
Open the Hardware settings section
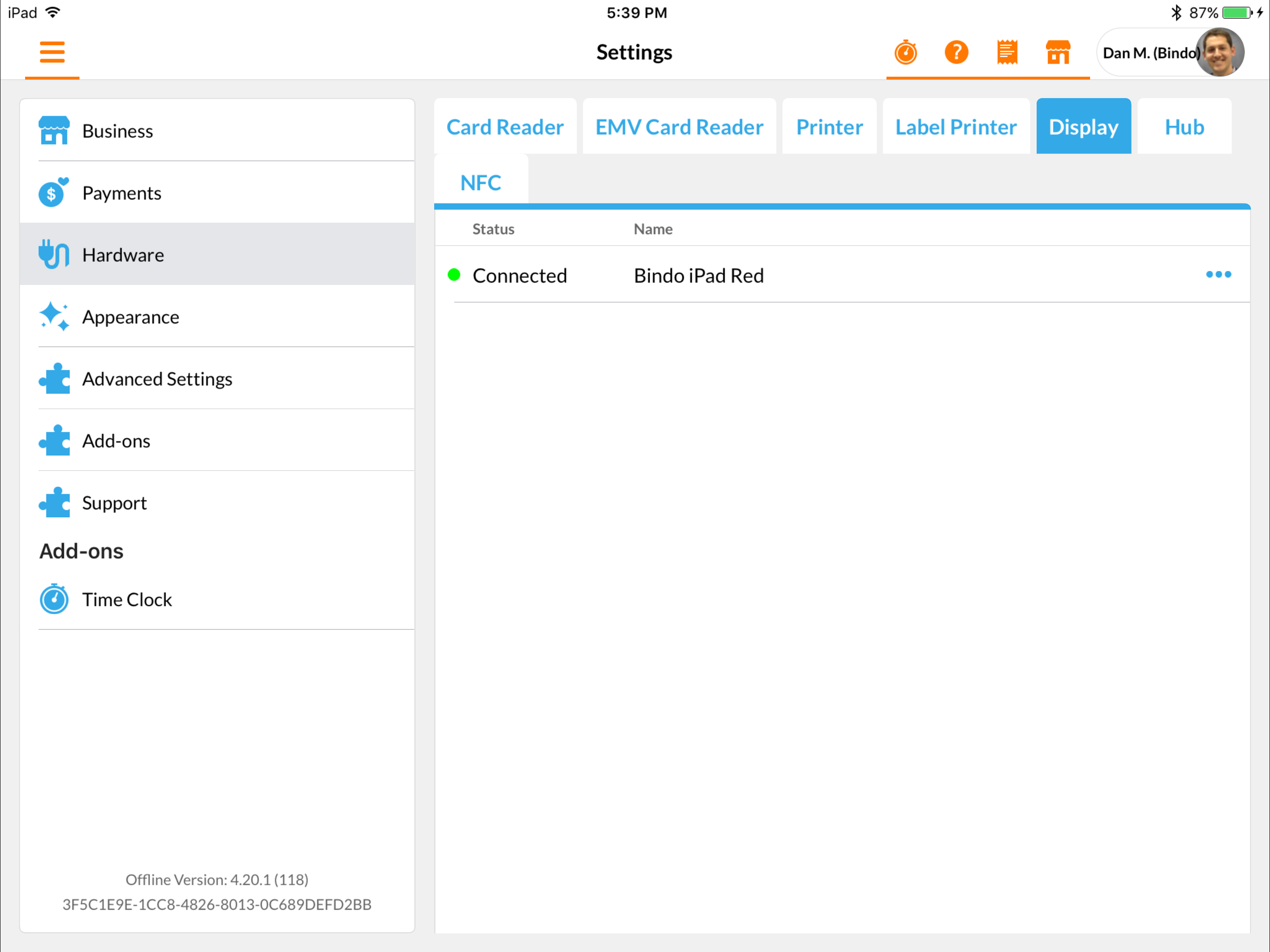[123, 254]
